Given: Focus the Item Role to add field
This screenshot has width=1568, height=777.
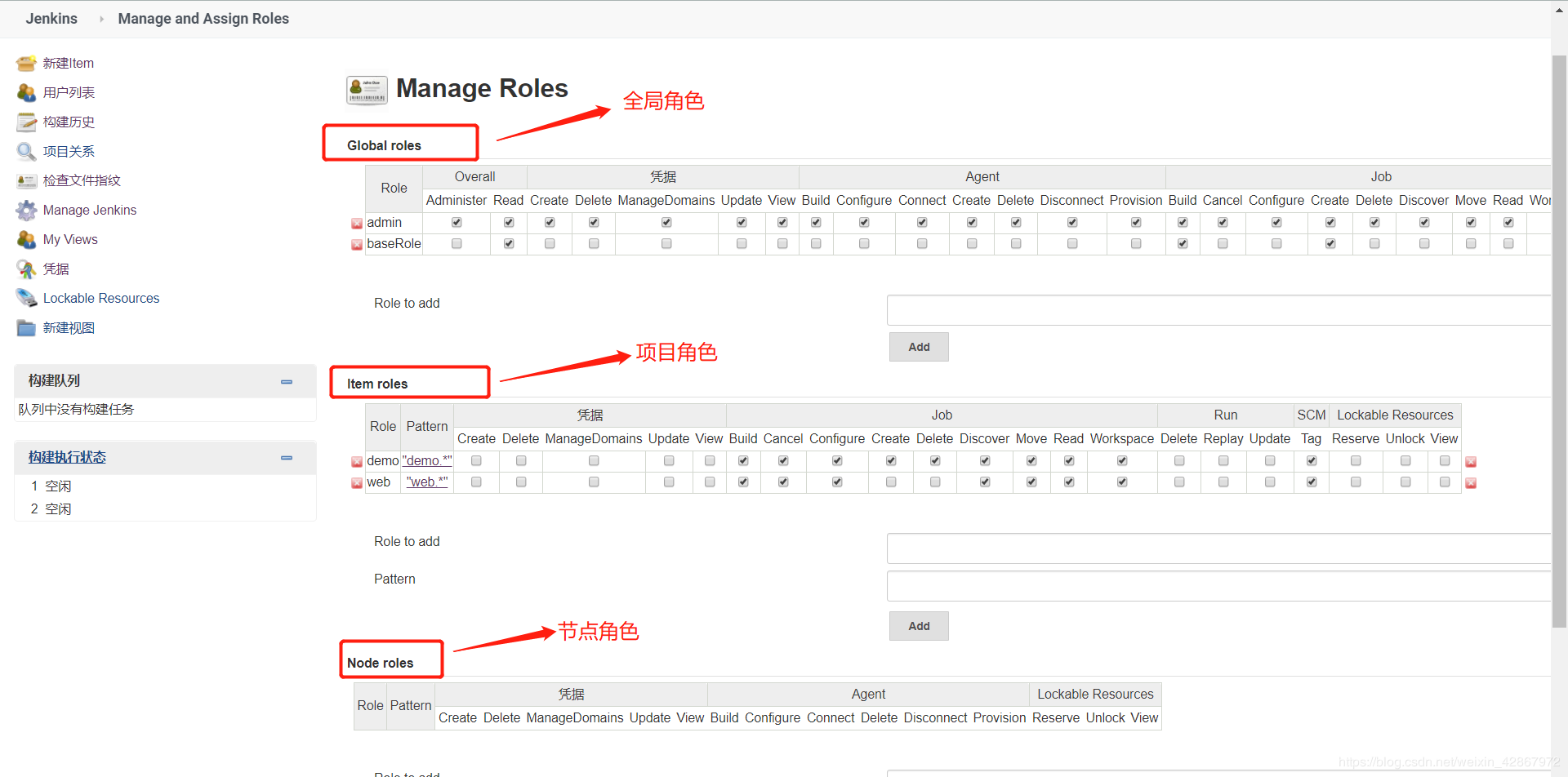Looking at the screenshot, I should [x=1218, y=548].
